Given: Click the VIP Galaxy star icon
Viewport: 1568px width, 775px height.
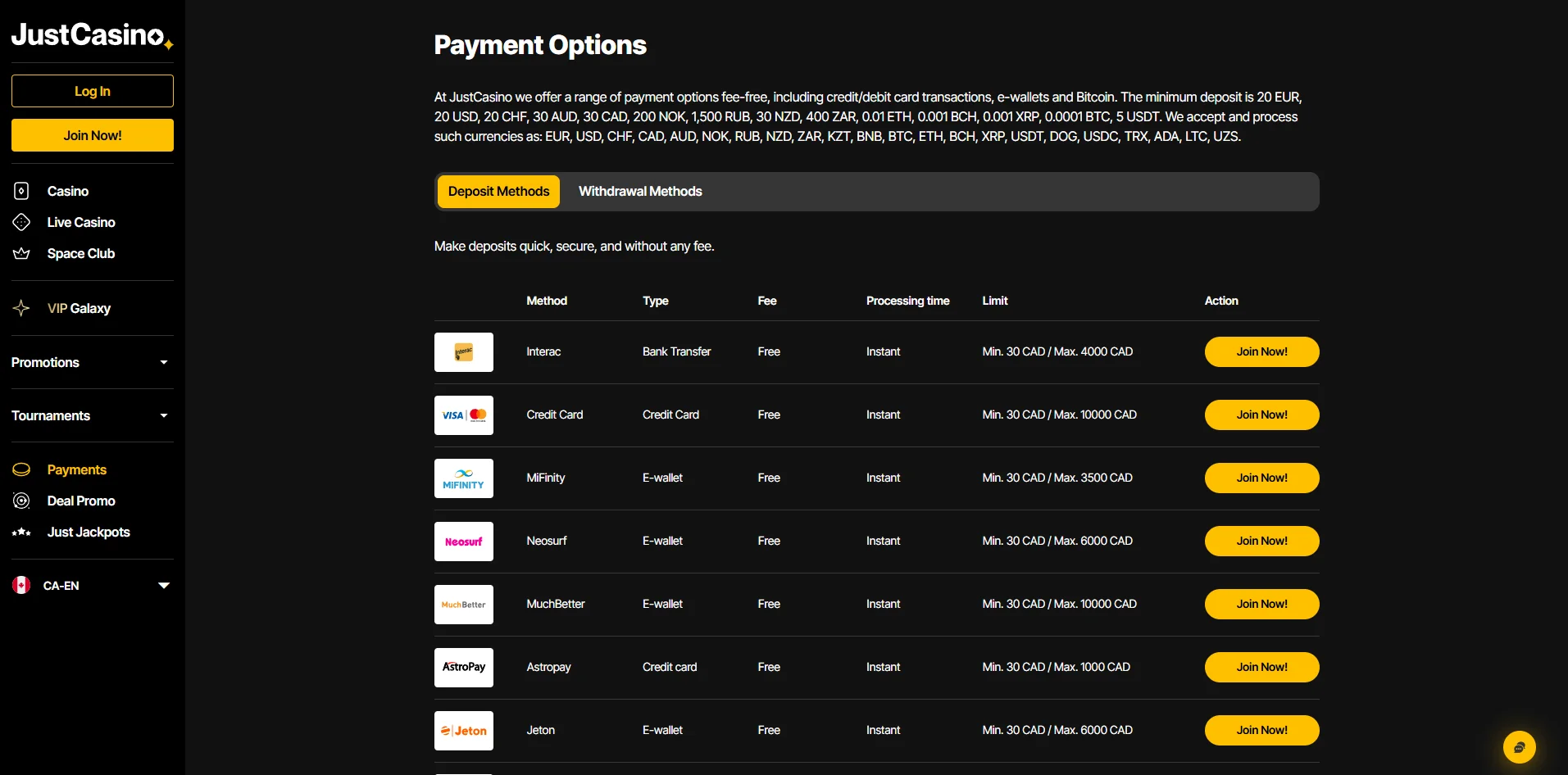Looking at the screenshot, I should pyautogui.click(x=21, y=308).
